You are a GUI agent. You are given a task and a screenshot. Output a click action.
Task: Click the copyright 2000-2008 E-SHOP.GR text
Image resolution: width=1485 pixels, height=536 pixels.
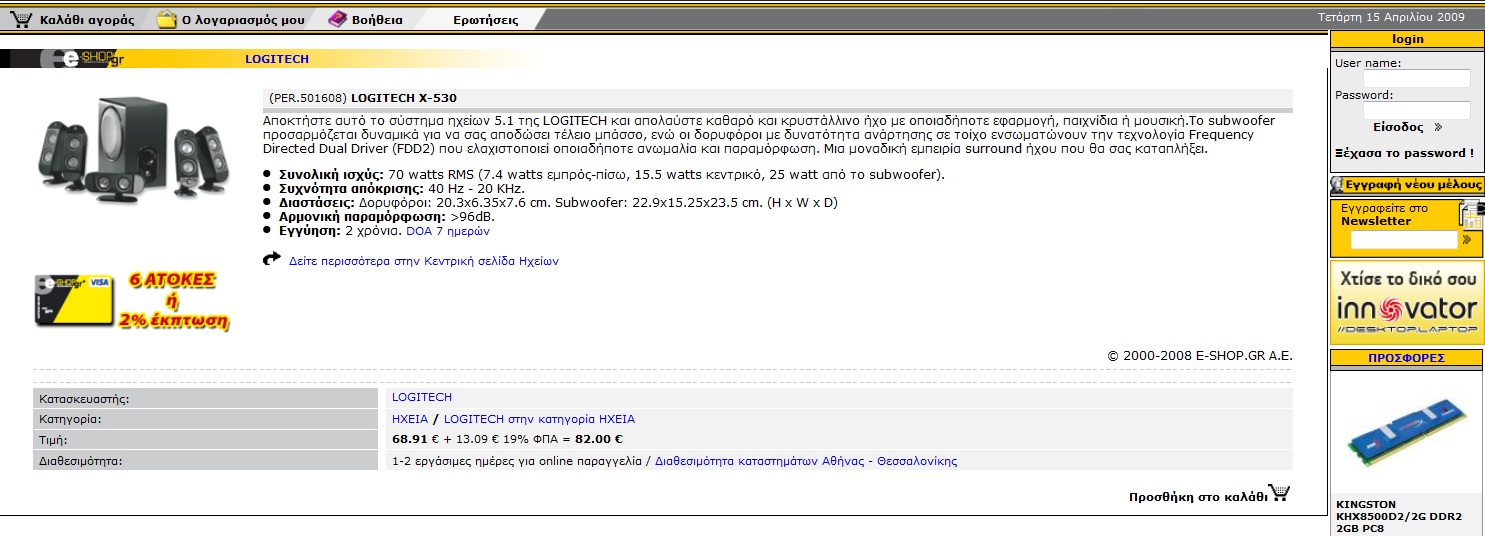[x=1200, y=355]
